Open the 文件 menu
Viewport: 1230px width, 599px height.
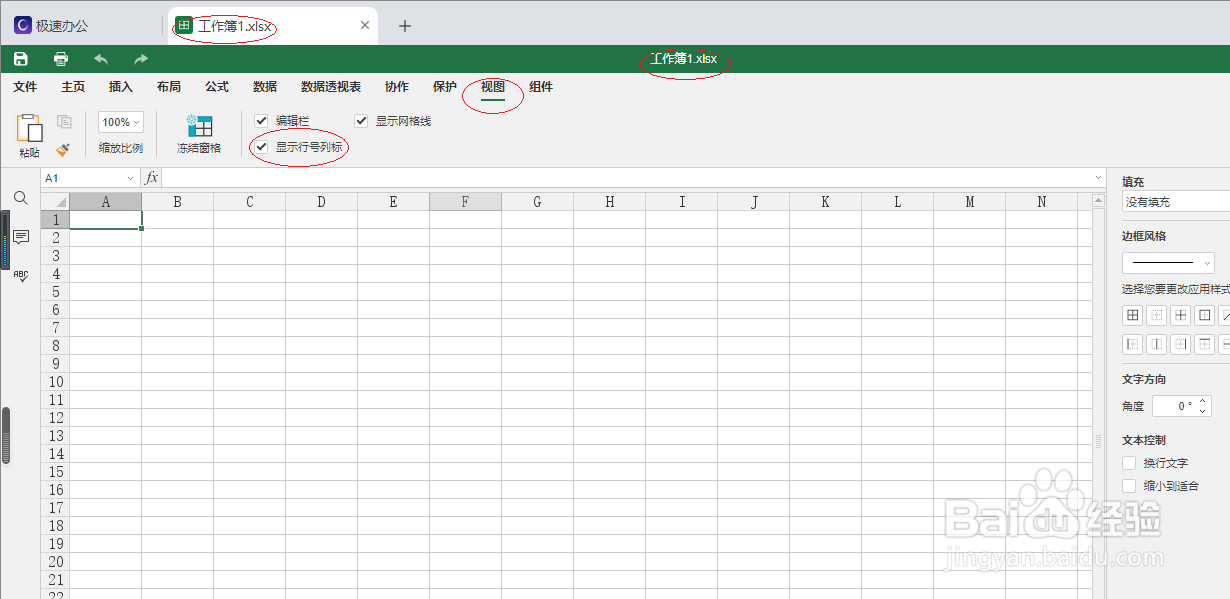(25, 87)
